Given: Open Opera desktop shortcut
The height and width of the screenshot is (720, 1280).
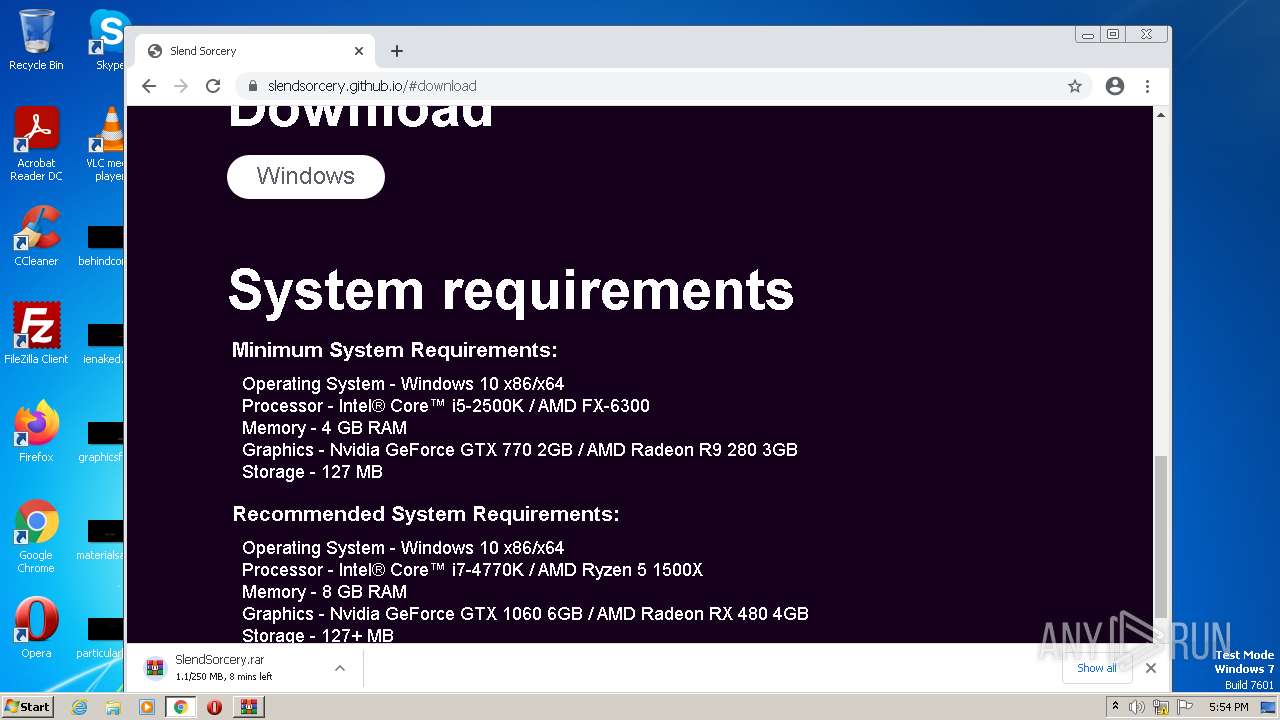Looking at the screenshot, I should pos(36,628).
